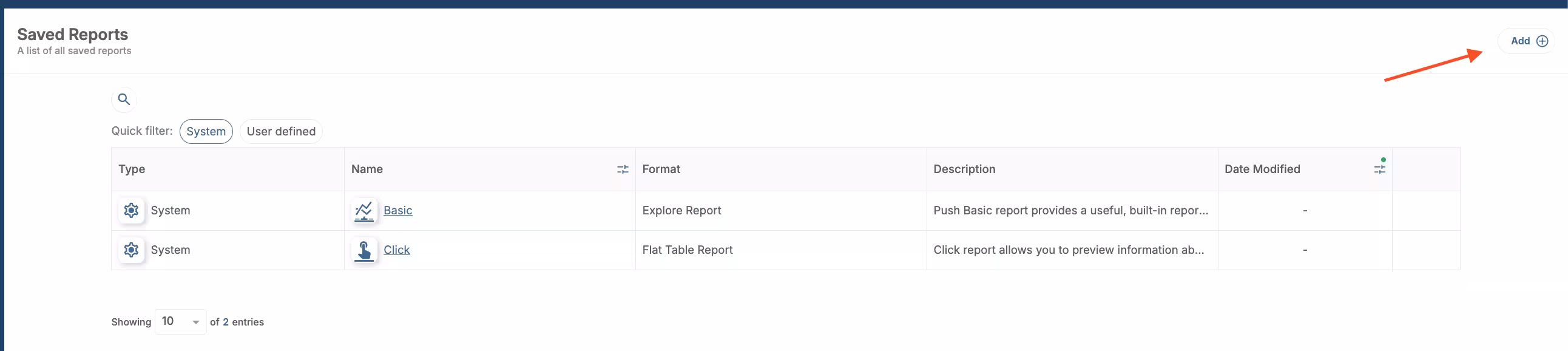Image resolution: width=1568 pixels, height=351 pixels.
Task: Click the search icon above the quick filters
Action: tap(124, 100)
